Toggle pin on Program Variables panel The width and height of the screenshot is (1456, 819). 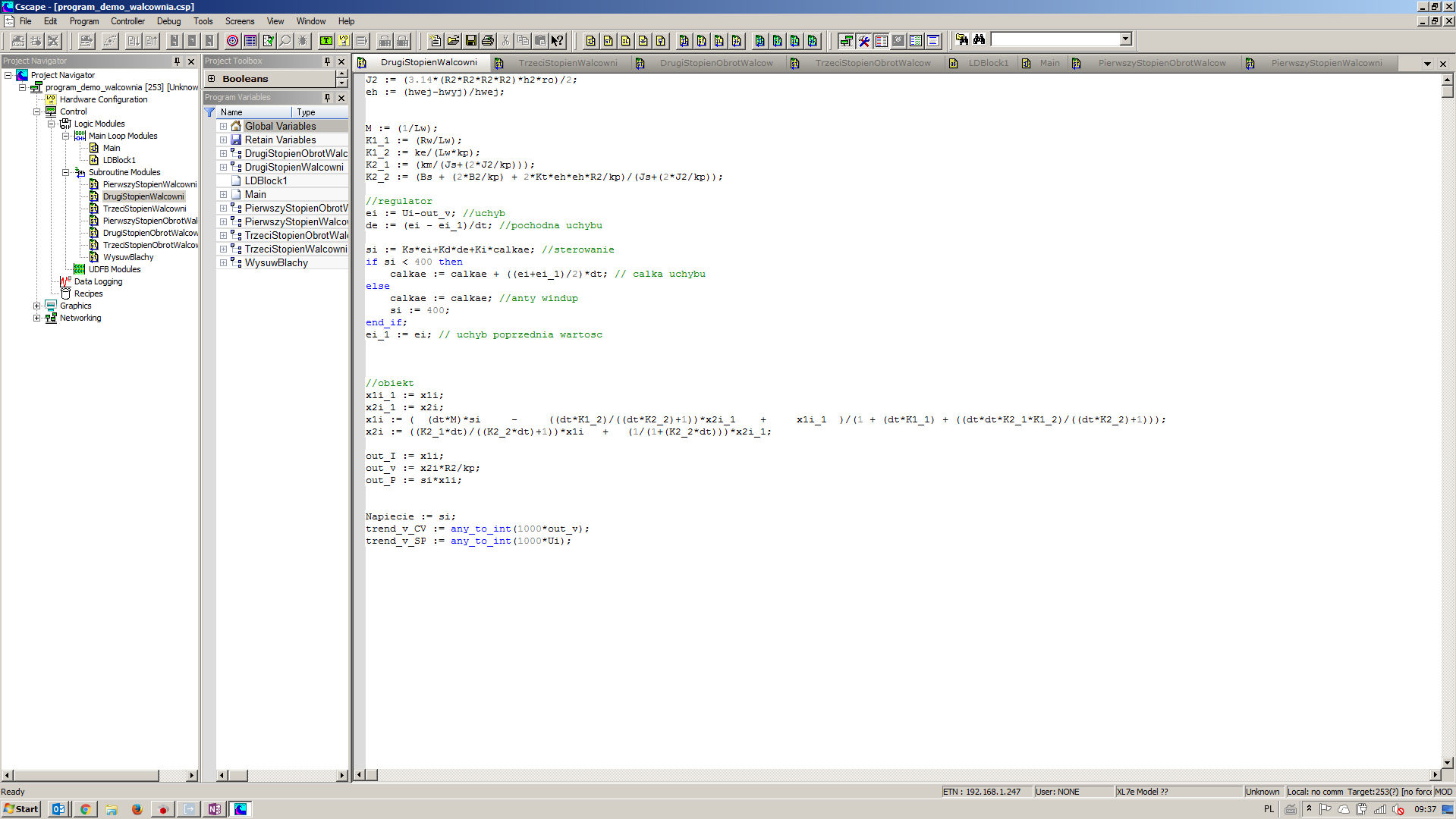(328, 98)
